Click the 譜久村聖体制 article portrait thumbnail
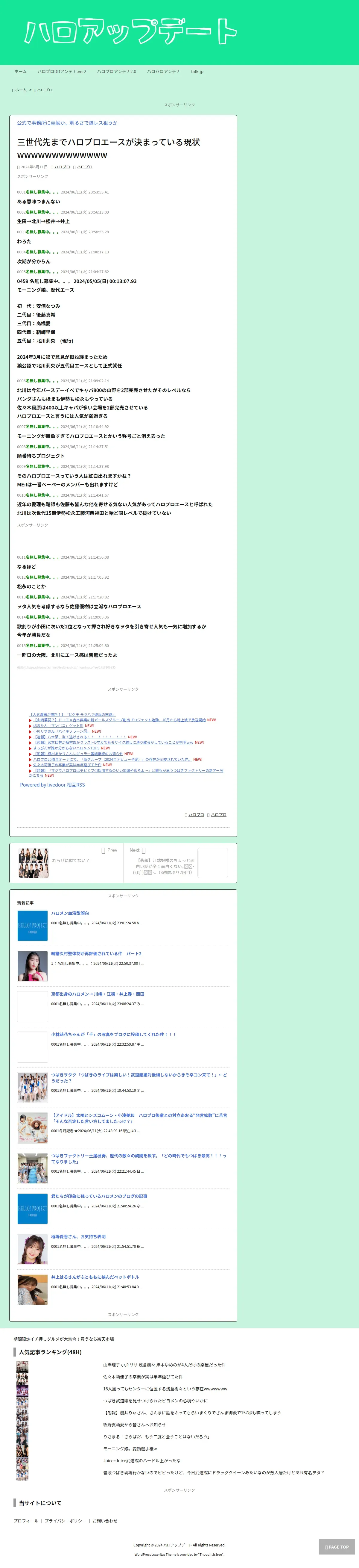The height and width of the screenshot is (1568, 359). click(x=32, y=966)
